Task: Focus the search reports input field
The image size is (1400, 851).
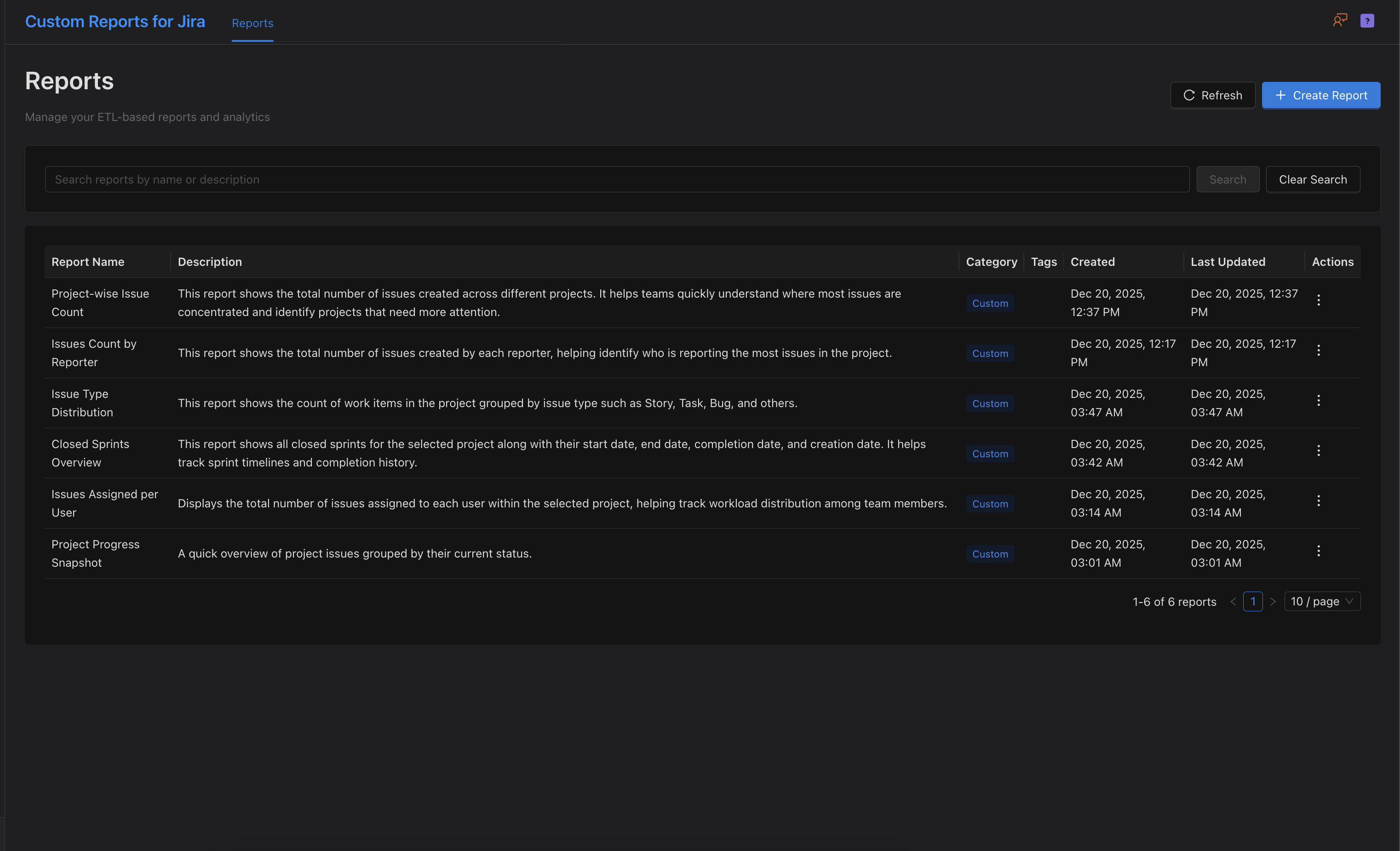Action: tap(616, 179)
